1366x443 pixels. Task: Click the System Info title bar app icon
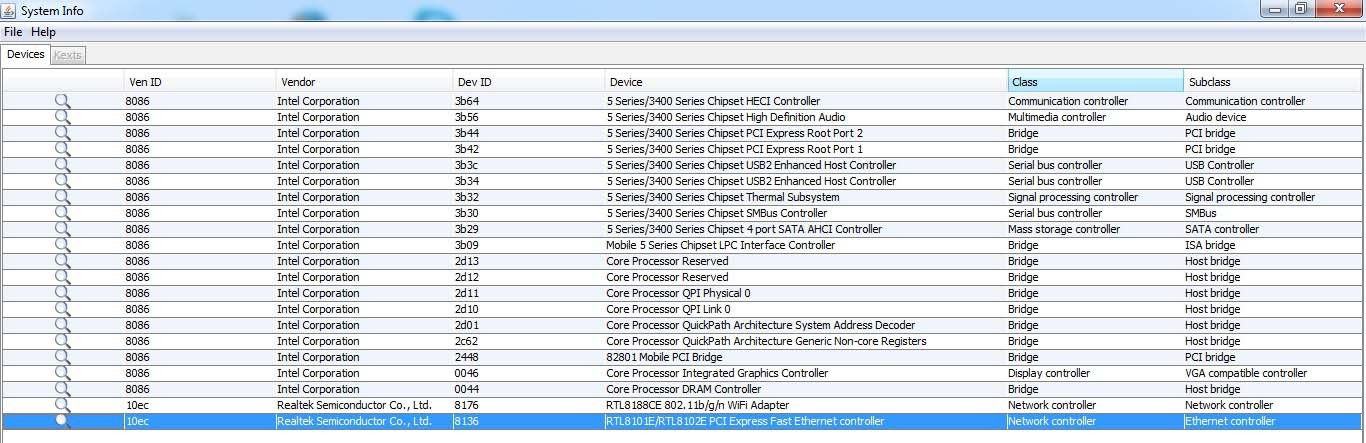(x=10, y=10)
